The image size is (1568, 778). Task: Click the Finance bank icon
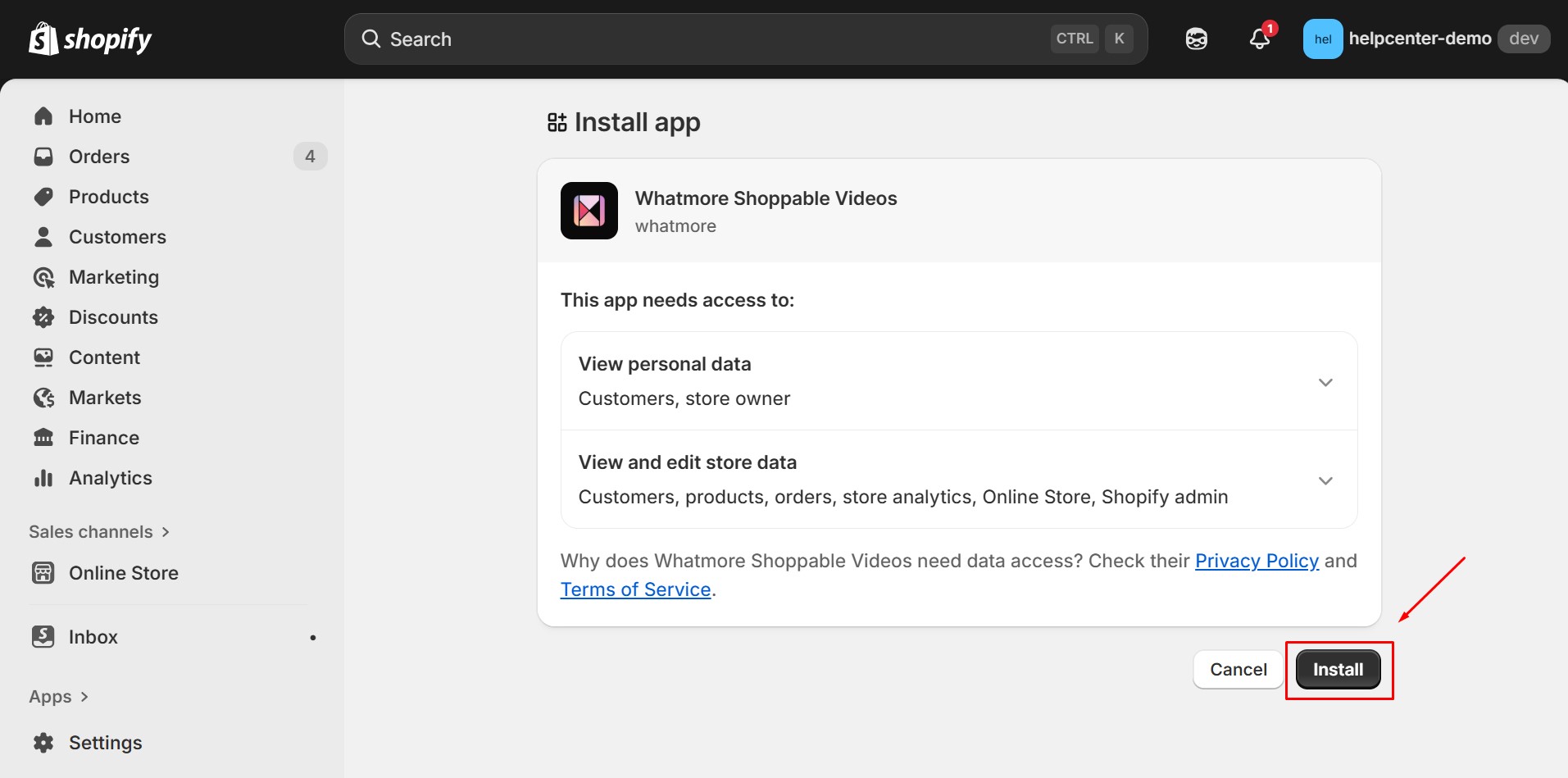pos(43,438)
